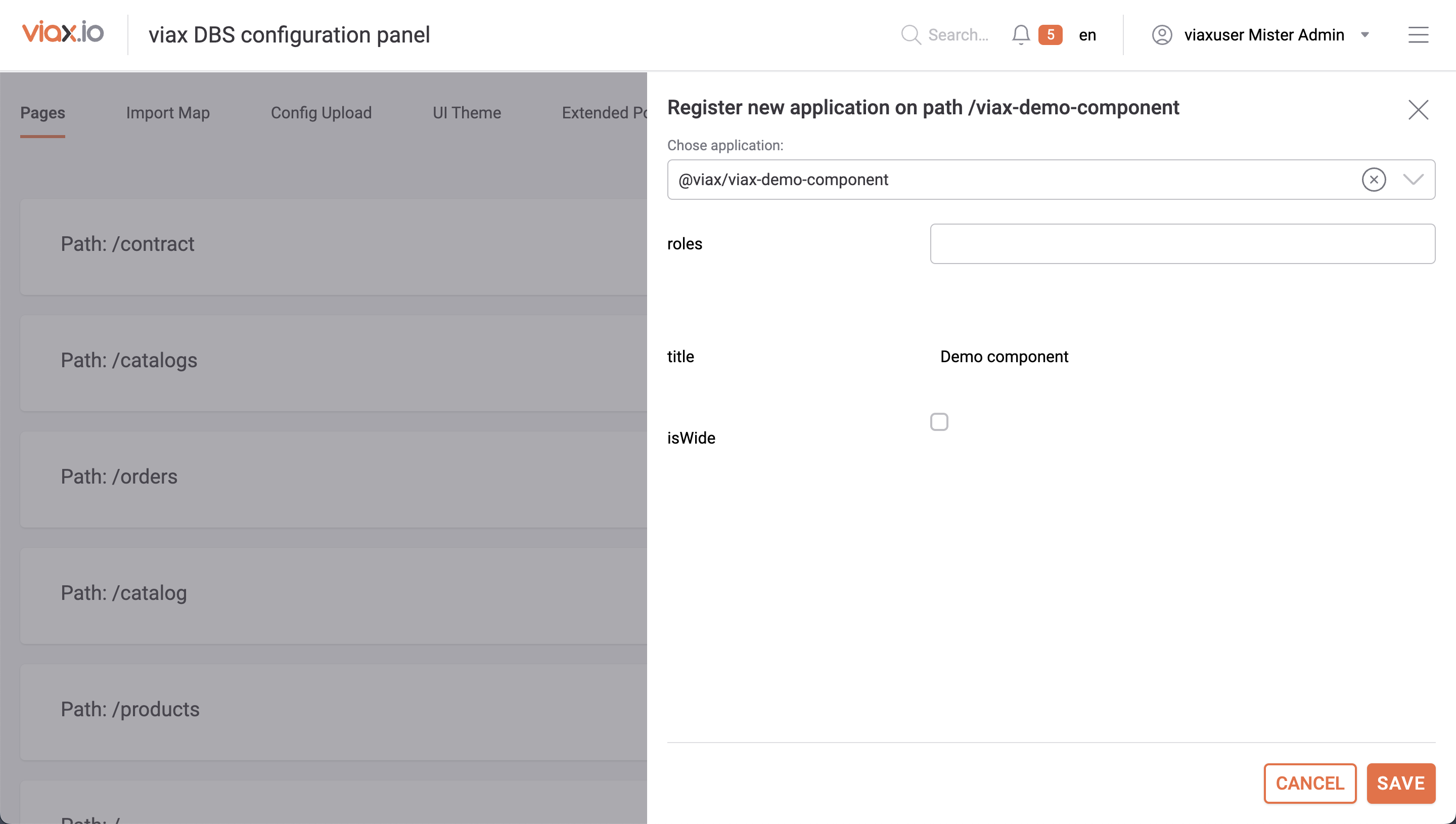Switch to the Extended tab
Image resolution: width=1456 pixels, height=824 pixels.
coord(604,113)
